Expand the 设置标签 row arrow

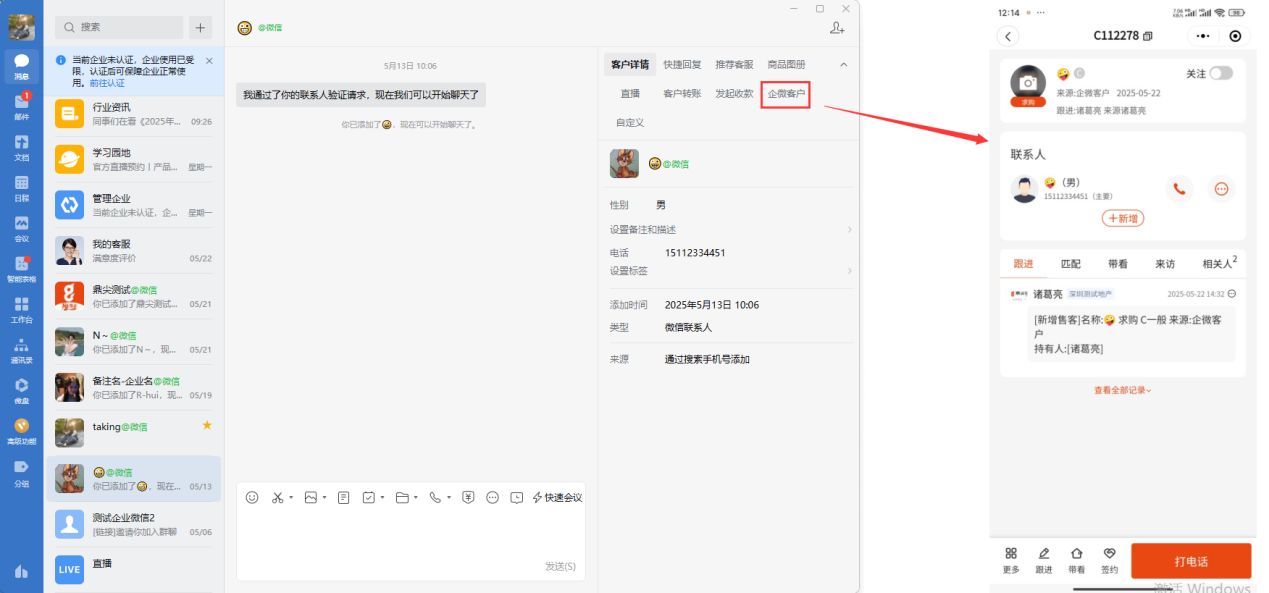coord(849,271)
